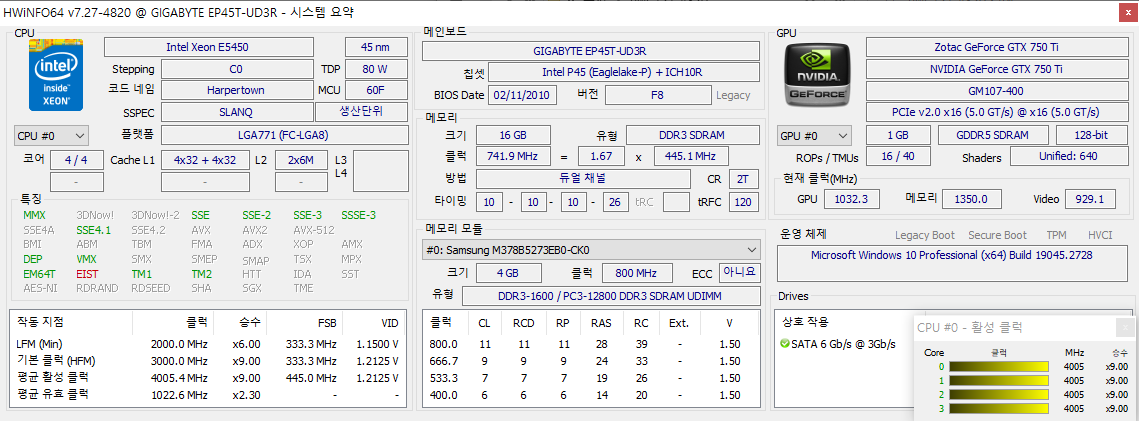Click the ECC 아니요 field
Image resolution: width=1139 pixels, height=421 pixels.
click(x=739, y=273)
